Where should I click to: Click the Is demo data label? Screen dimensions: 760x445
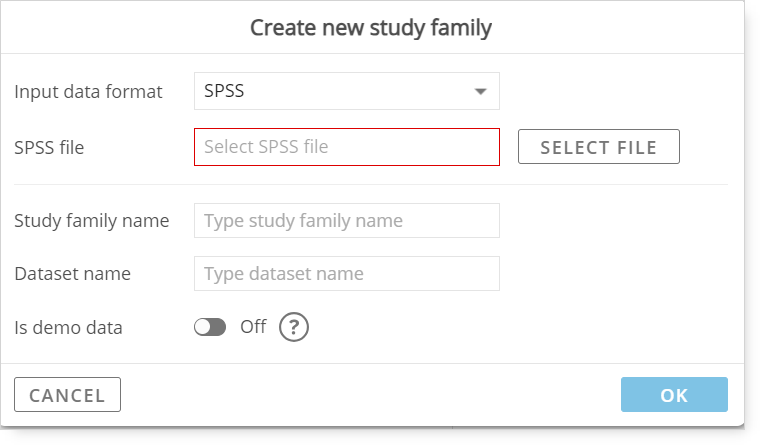[x=68, y=328]
